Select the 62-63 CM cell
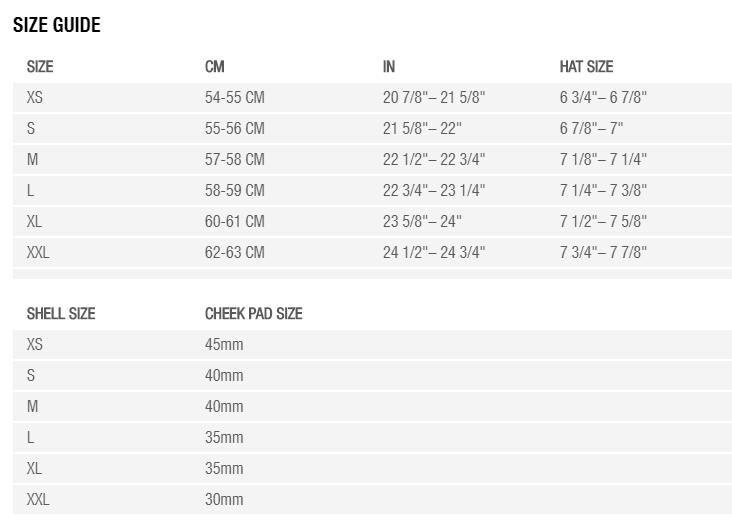 [x=235, y=253]
